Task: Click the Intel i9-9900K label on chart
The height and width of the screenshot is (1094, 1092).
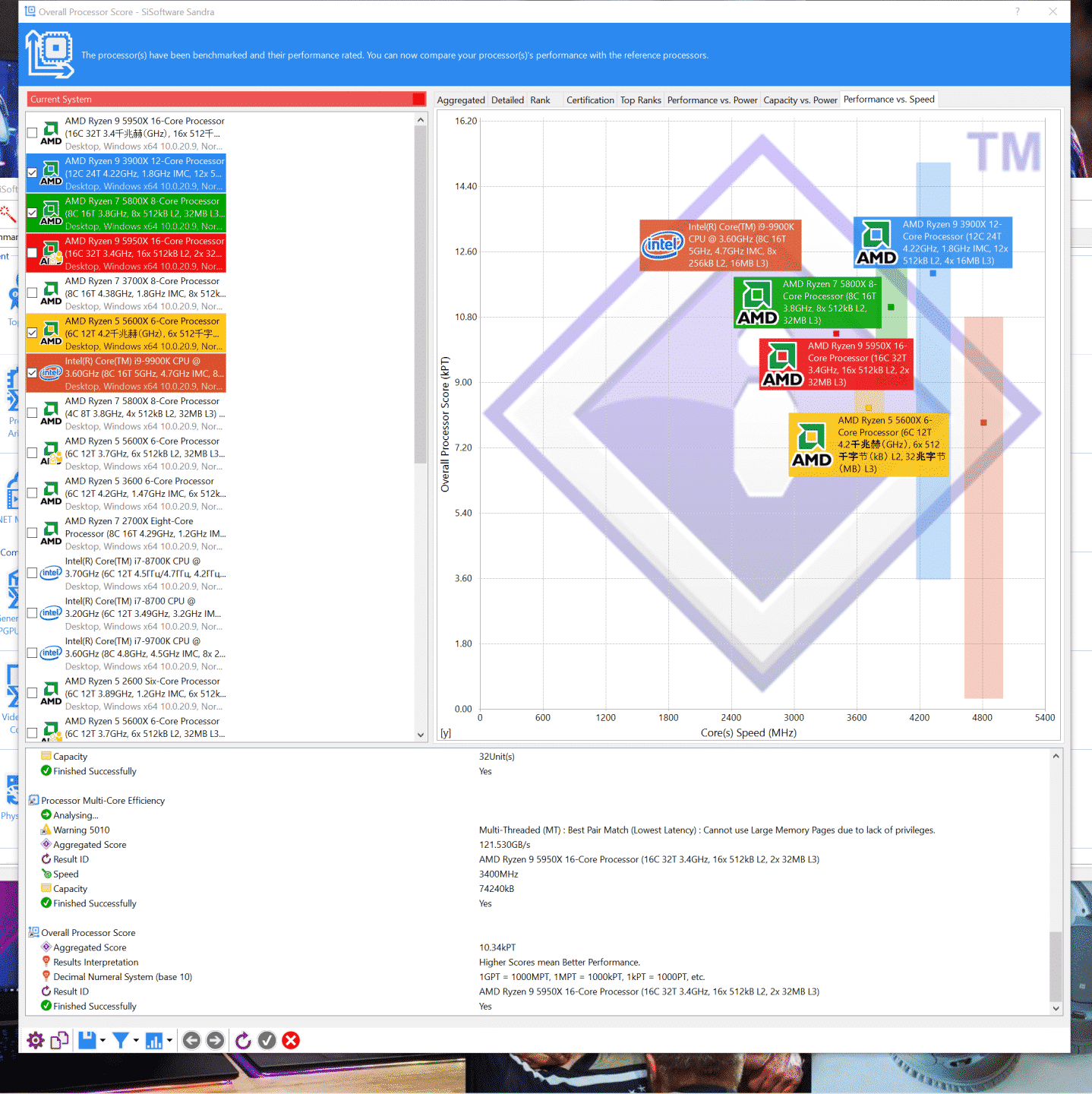Action: [x=720, y=245]
